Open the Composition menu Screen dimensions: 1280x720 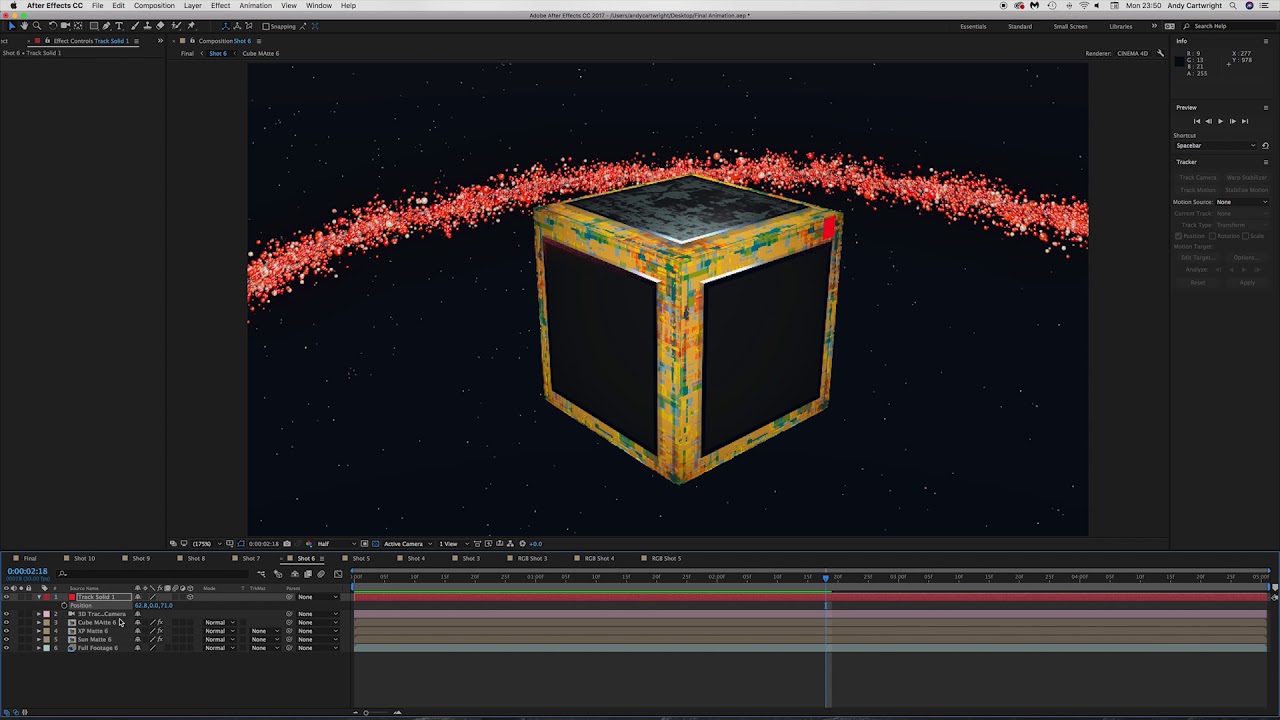click(154, 6)
